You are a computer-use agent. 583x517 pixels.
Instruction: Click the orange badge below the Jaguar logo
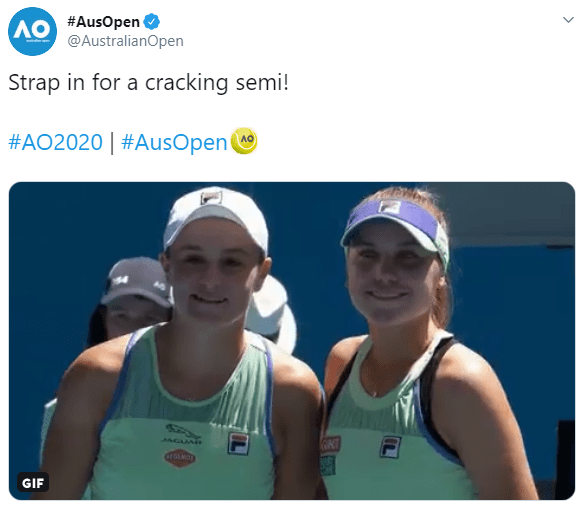[x=180, y=458]
